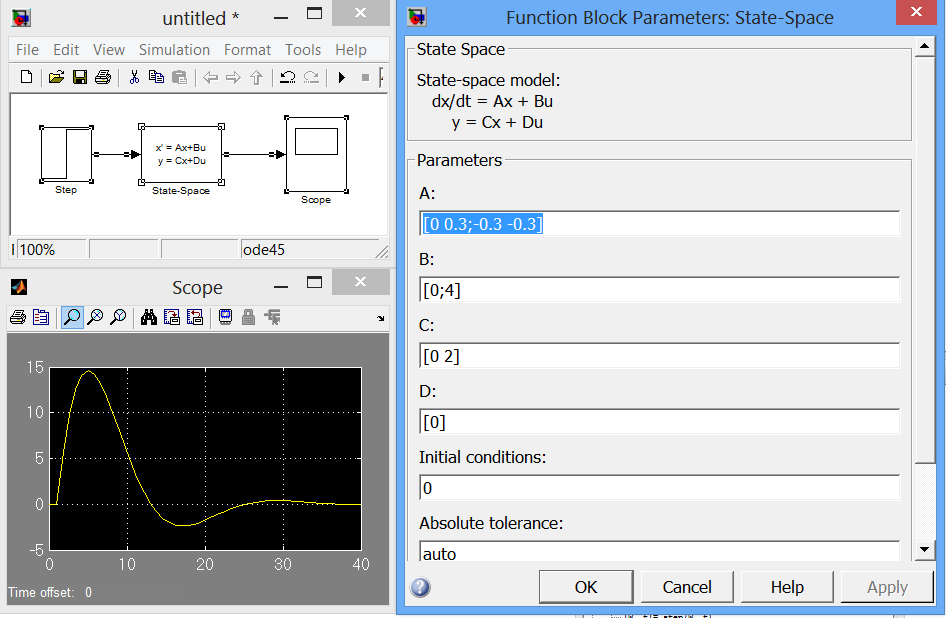
Task: Close the Scope window
Action: pos(360,281)
